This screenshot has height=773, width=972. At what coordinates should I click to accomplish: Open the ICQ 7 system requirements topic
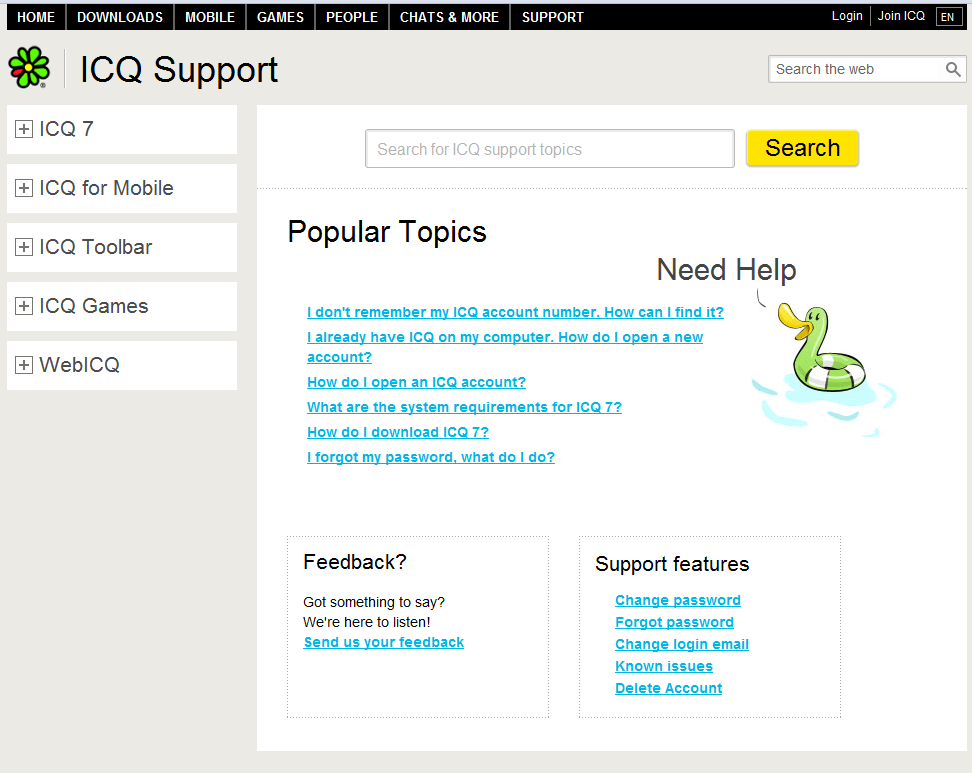click(x=464, y=407)
